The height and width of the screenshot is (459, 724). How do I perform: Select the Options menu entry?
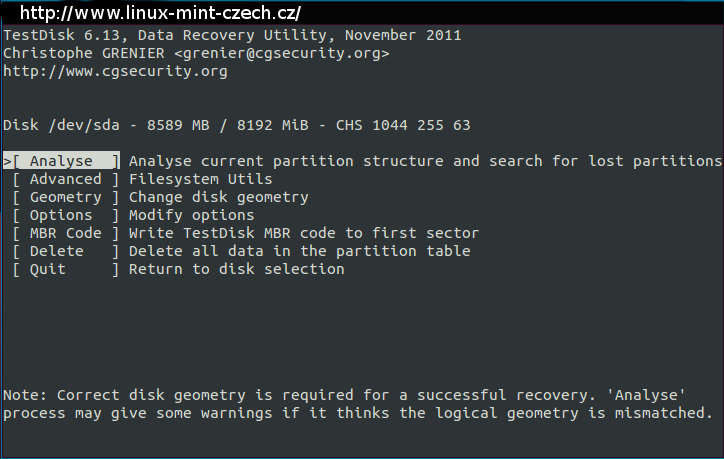66,215
